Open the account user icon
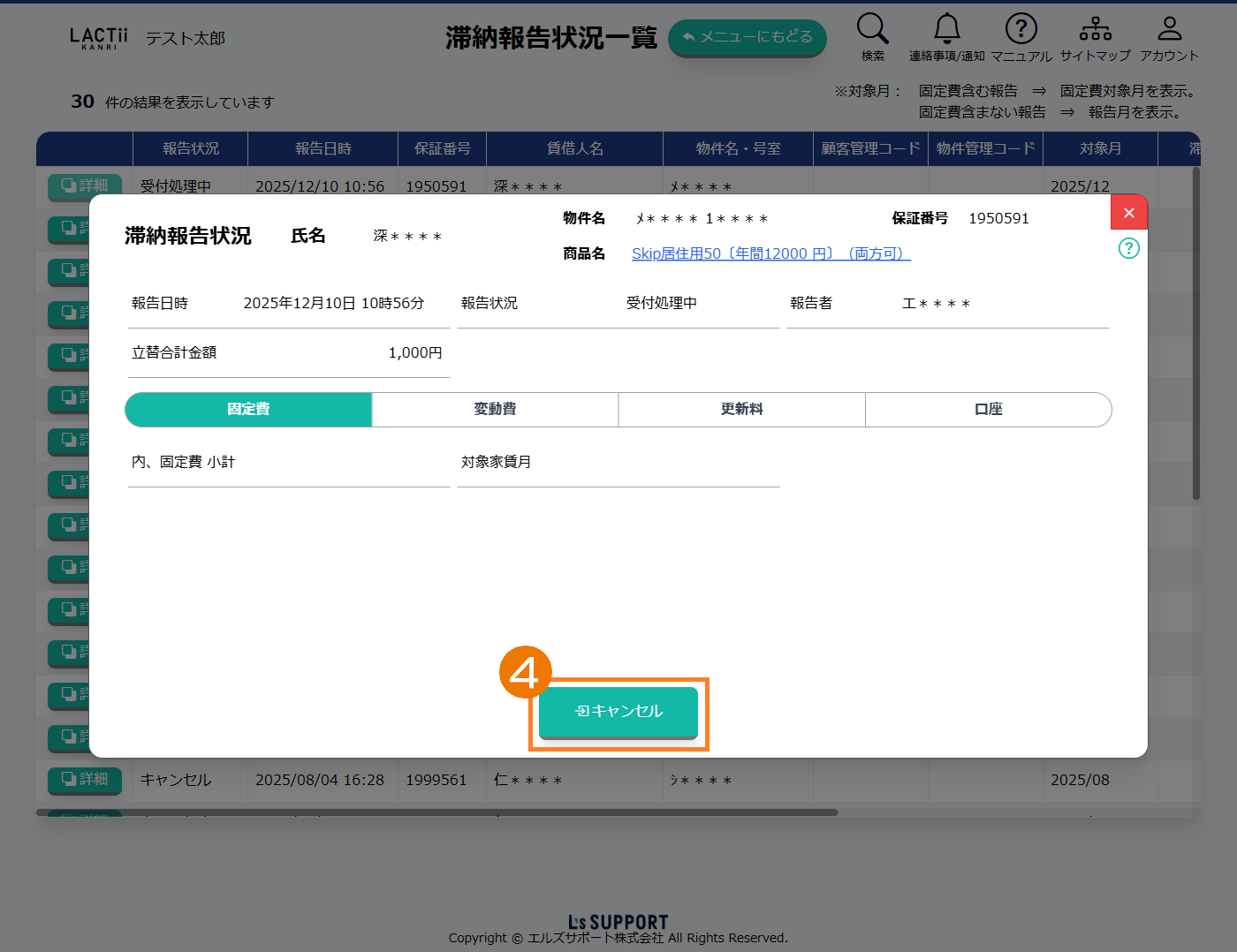 pyautogui.click(x=1169, y=29)
